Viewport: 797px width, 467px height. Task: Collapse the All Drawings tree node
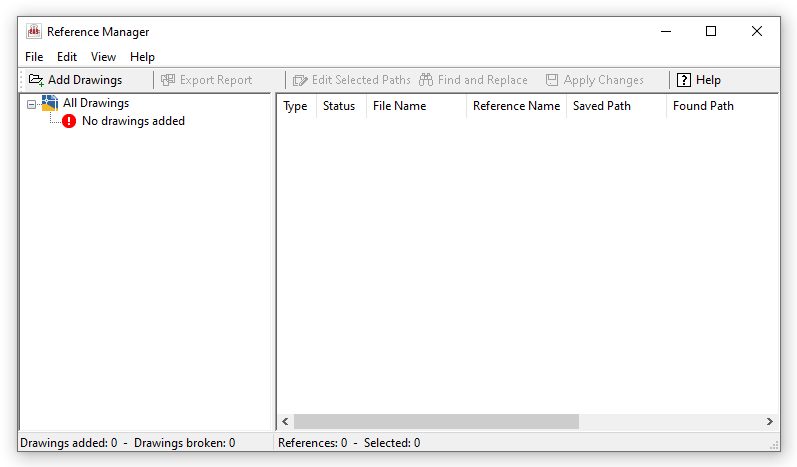[x=32, y=104]
